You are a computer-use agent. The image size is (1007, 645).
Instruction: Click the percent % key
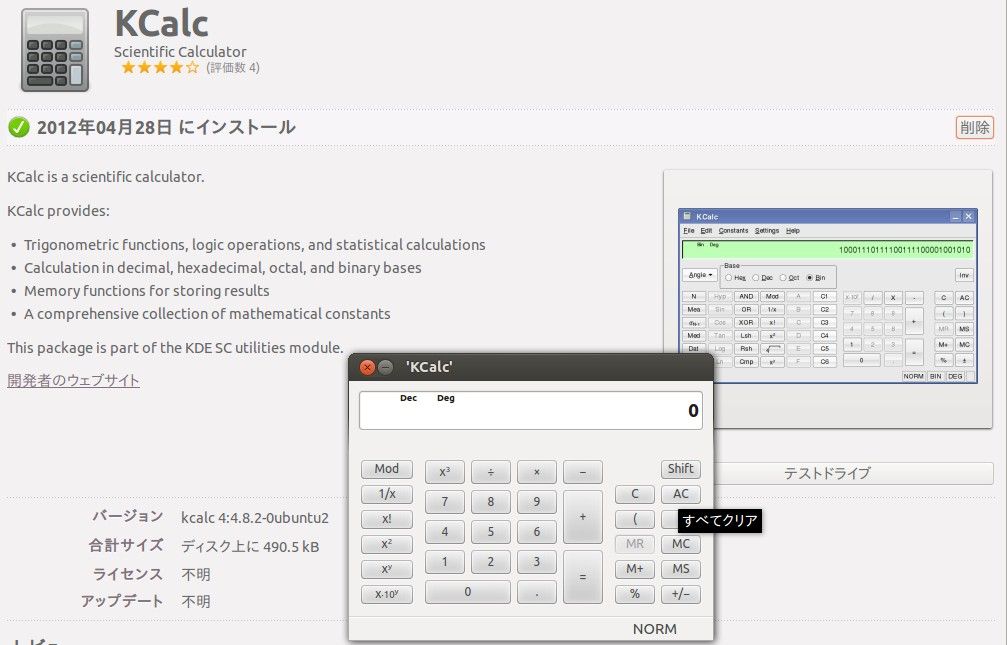click(x=635, y=594)
